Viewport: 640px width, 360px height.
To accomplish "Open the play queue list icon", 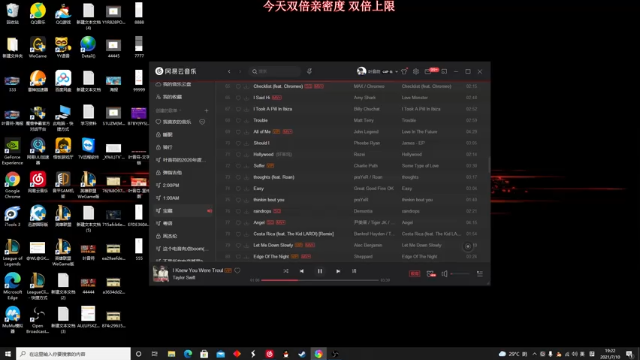I will click(480, 274).
